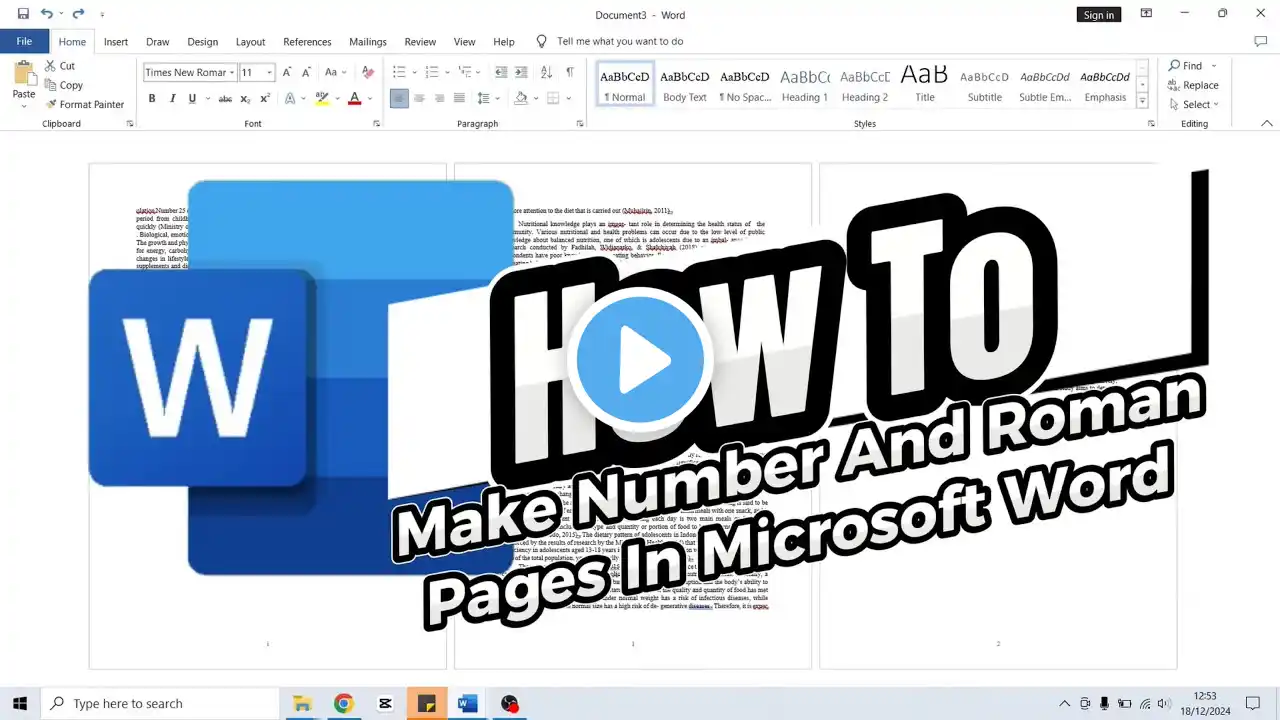Open the Comments icon at top right
Image resolution: width=1280 pixels, height=720 pixels.
(1260, 42)
